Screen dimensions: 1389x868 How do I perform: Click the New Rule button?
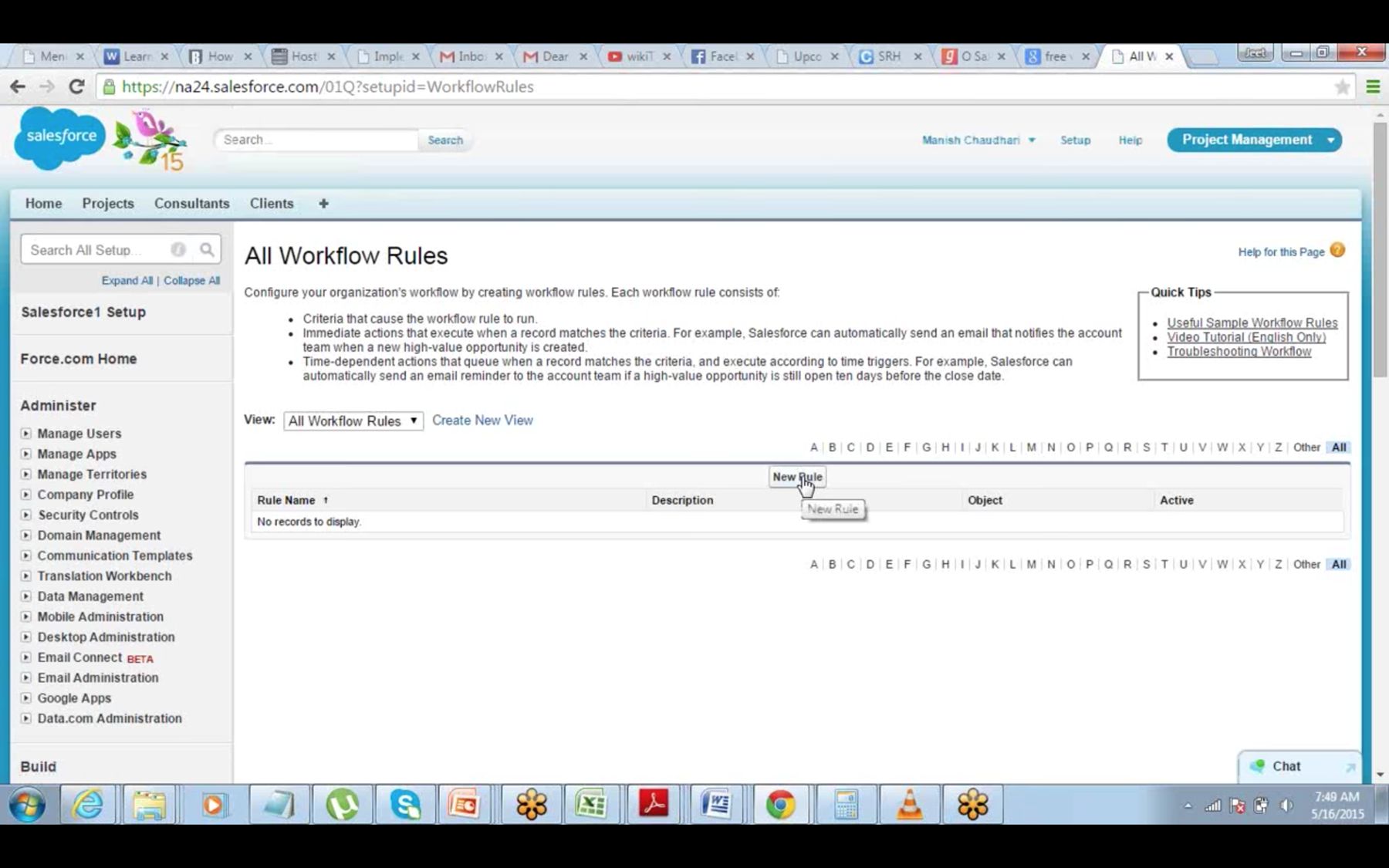coord(797,477)
